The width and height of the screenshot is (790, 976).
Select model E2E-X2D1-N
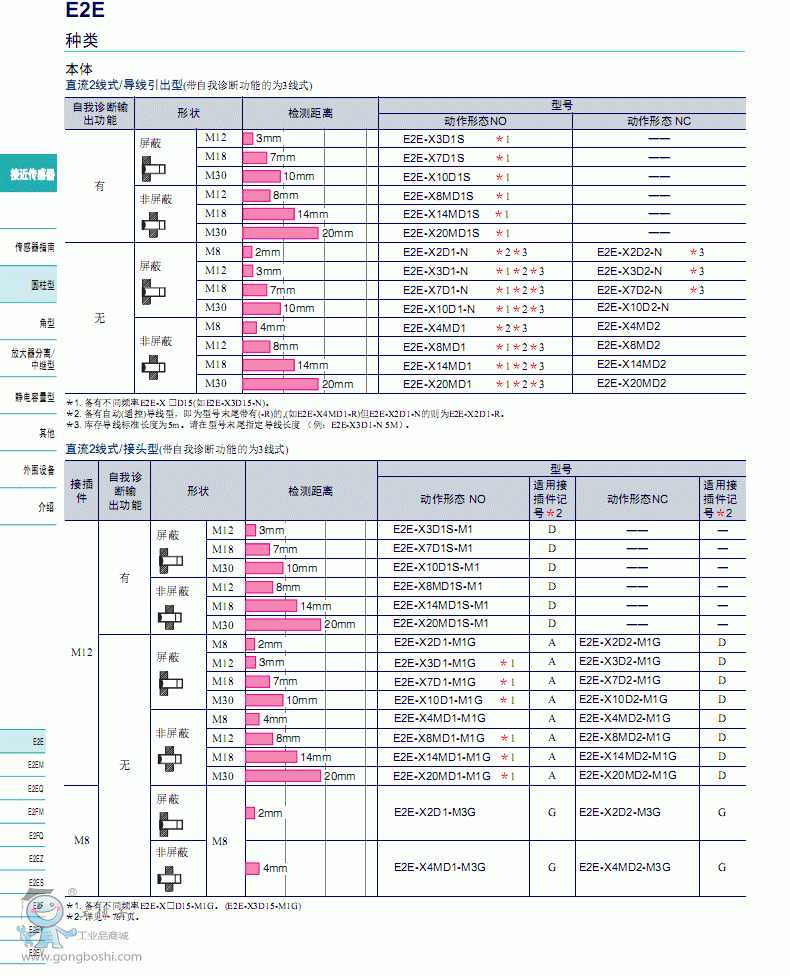[435, 252]
